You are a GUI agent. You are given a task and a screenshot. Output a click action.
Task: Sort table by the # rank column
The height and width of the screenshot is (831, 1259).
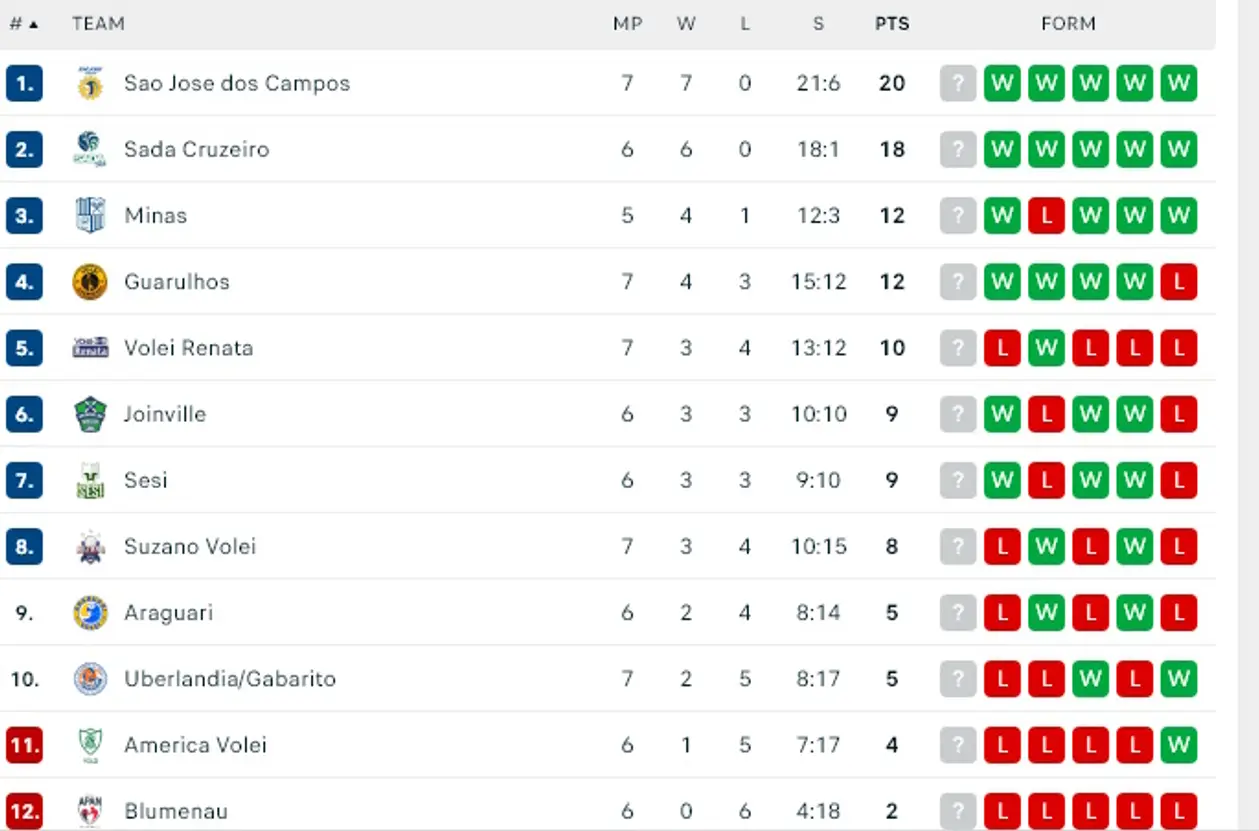coord(23,24)
